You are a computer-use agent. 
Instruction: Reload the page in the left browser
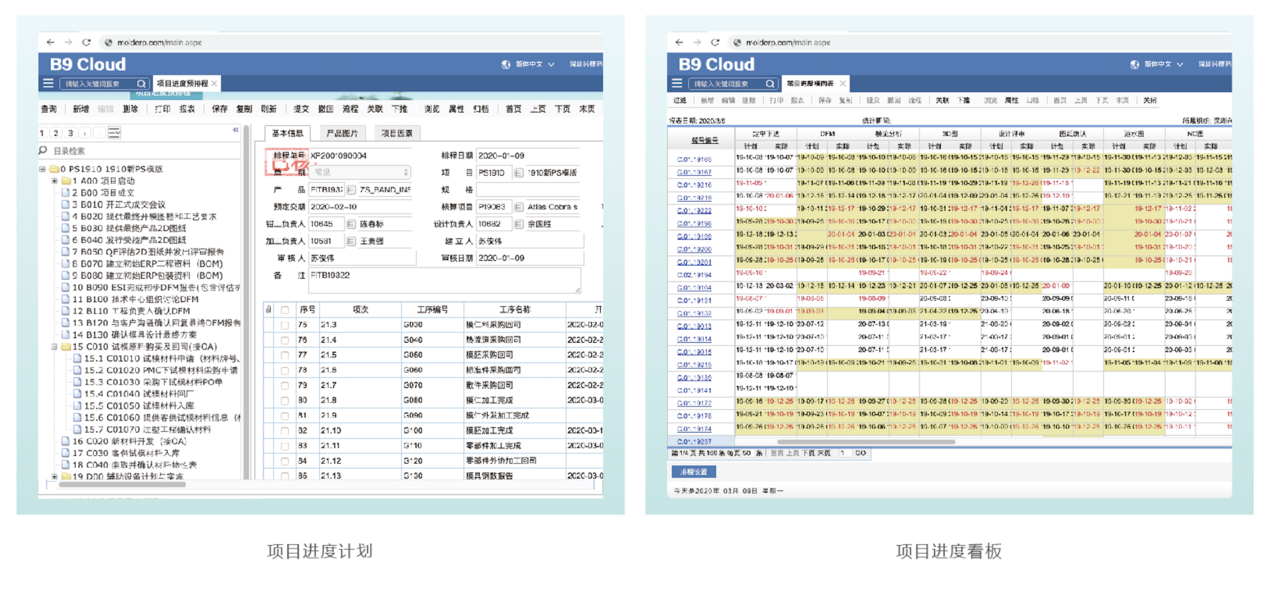coord(86,43)
